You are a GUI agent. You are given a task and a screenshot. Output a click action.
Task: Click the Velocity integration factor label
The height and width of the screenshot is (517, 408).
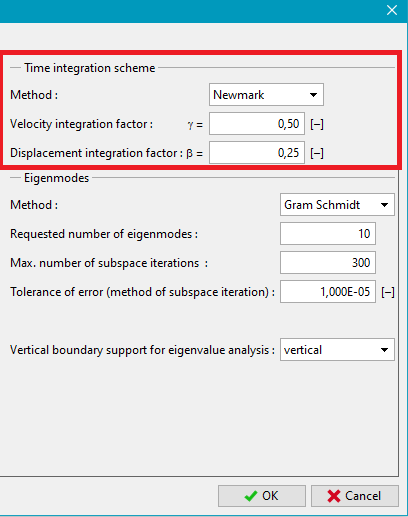81,124
